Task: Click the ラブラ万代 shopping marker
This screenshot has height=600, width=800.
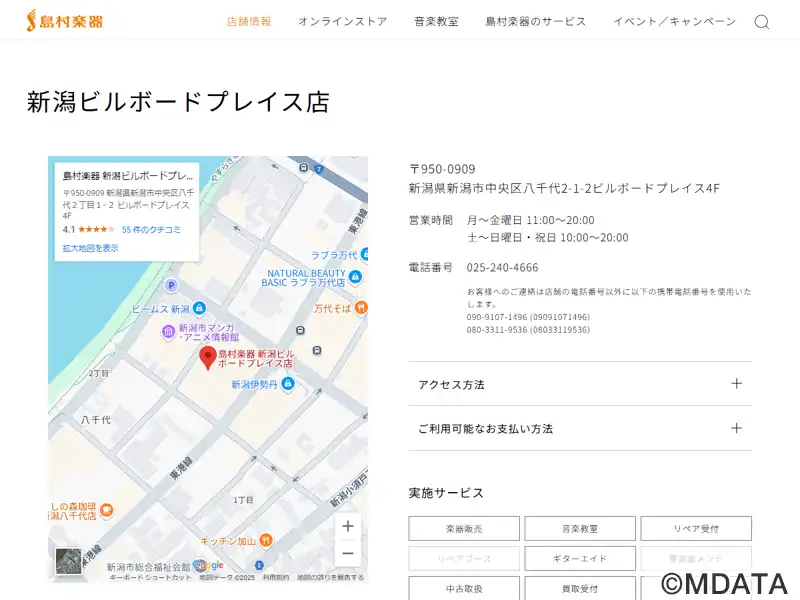Action: pyautogui.click(x=364, y=254)
